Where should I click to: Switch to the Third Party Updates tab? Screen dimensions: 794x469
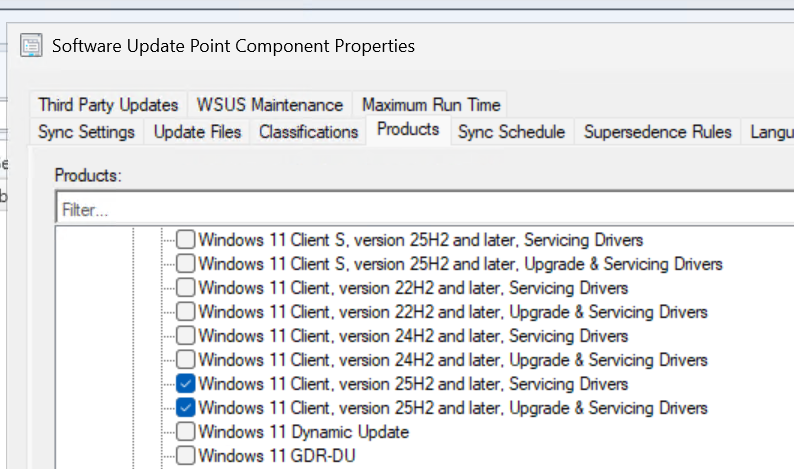[108, 105]
